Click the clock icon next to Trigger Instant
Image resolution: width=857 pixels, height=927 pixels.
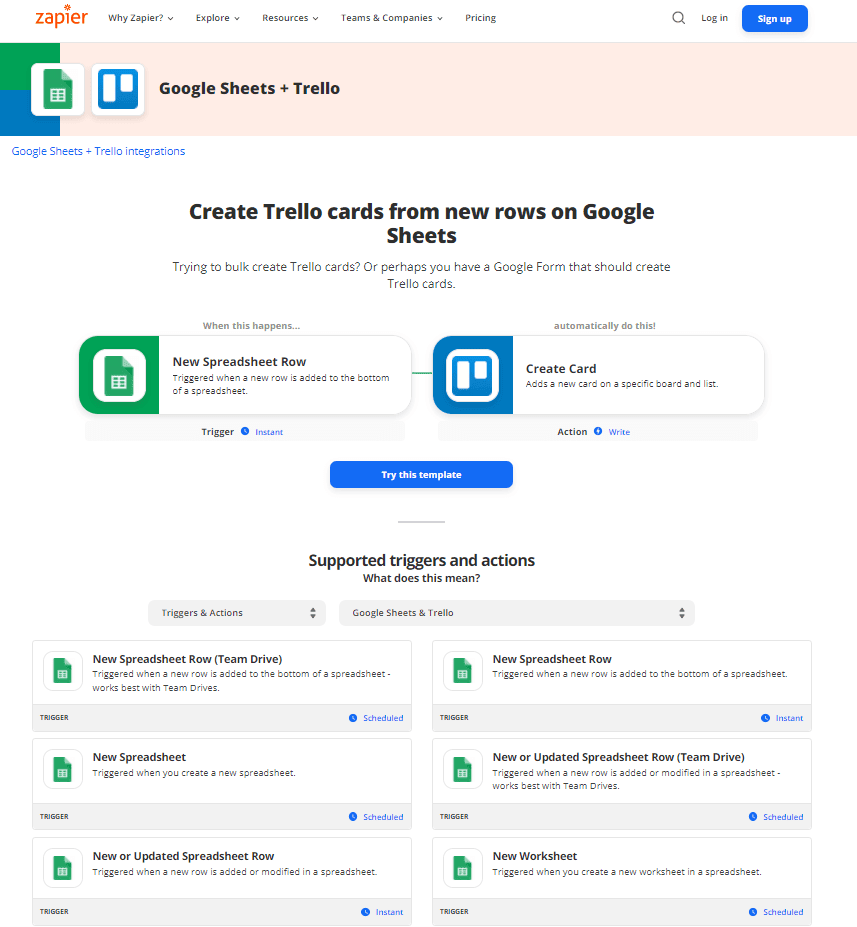245,431
